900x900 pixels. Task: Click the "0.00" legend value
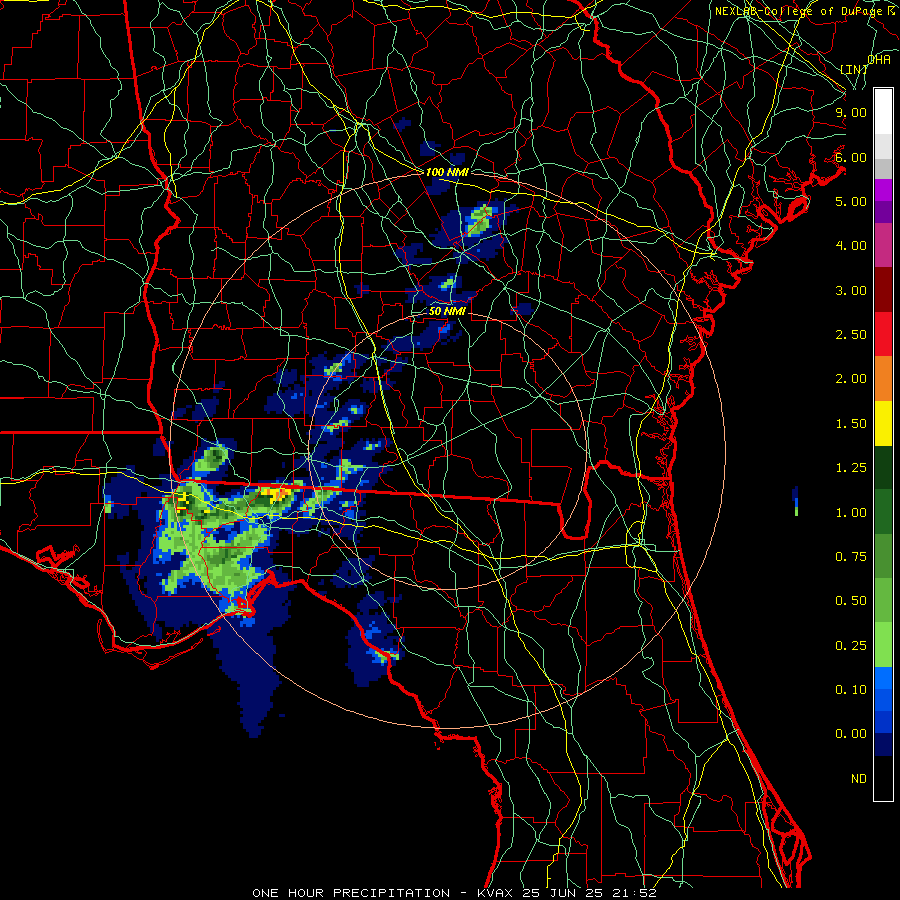click(851, 734)
